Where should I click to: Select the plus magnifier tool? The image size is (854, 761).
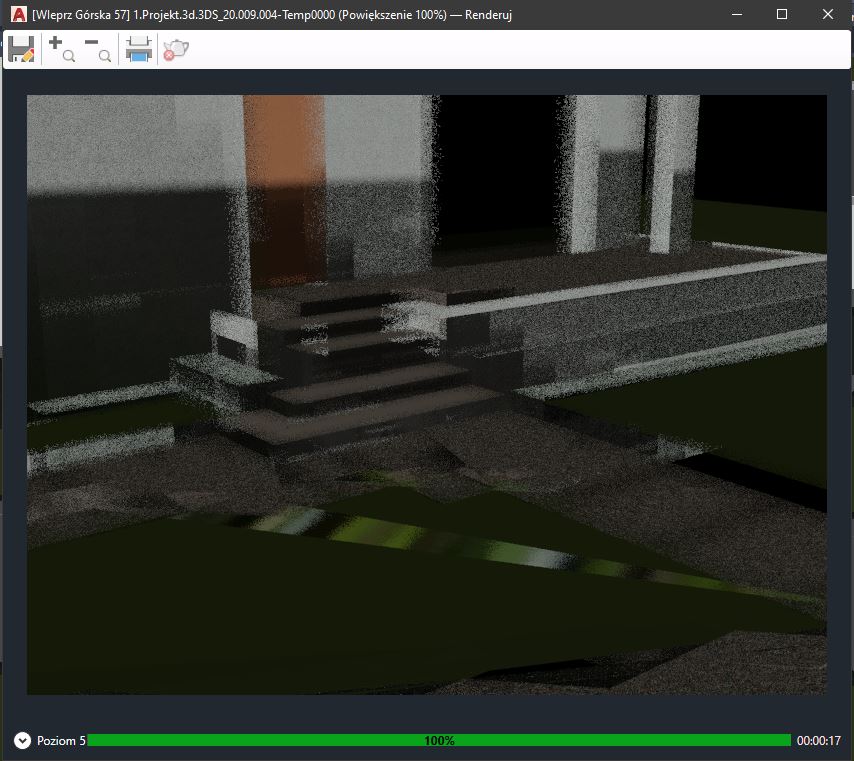click(60, 48)
